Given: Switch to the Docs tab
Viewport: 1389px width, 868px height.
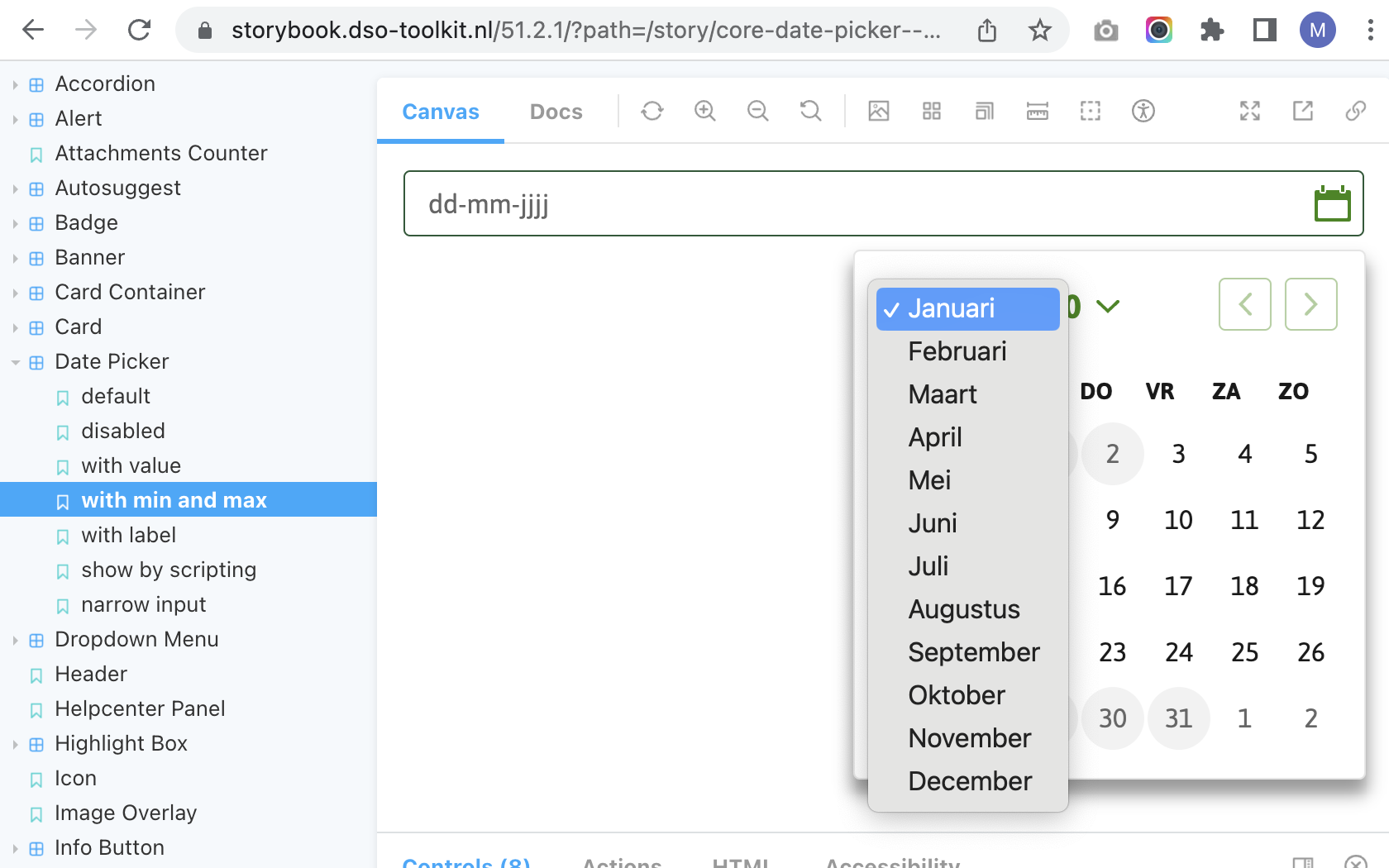Looking at the screenshot, I should tap(556, 111).
